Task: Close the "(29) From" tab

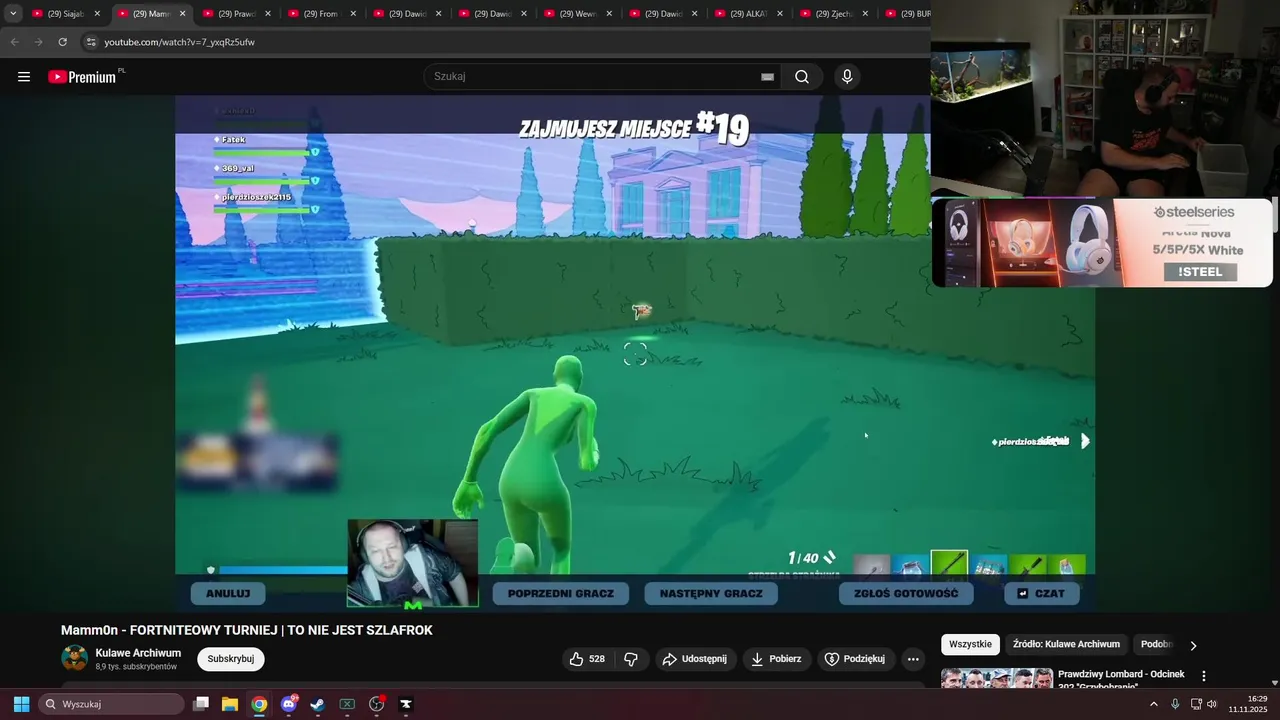Action: pyautogui.click(x=353, y=14)
